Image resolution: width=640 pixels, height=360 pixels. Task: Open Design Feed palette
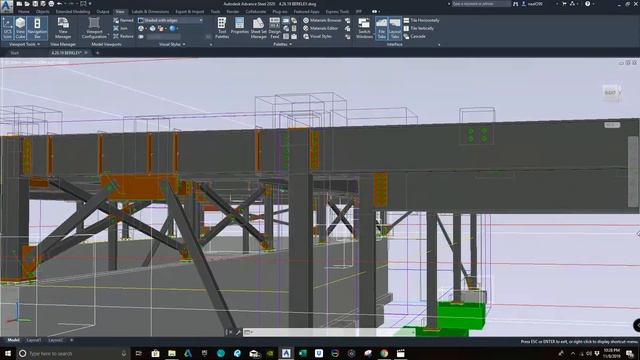tap(275, 28)
